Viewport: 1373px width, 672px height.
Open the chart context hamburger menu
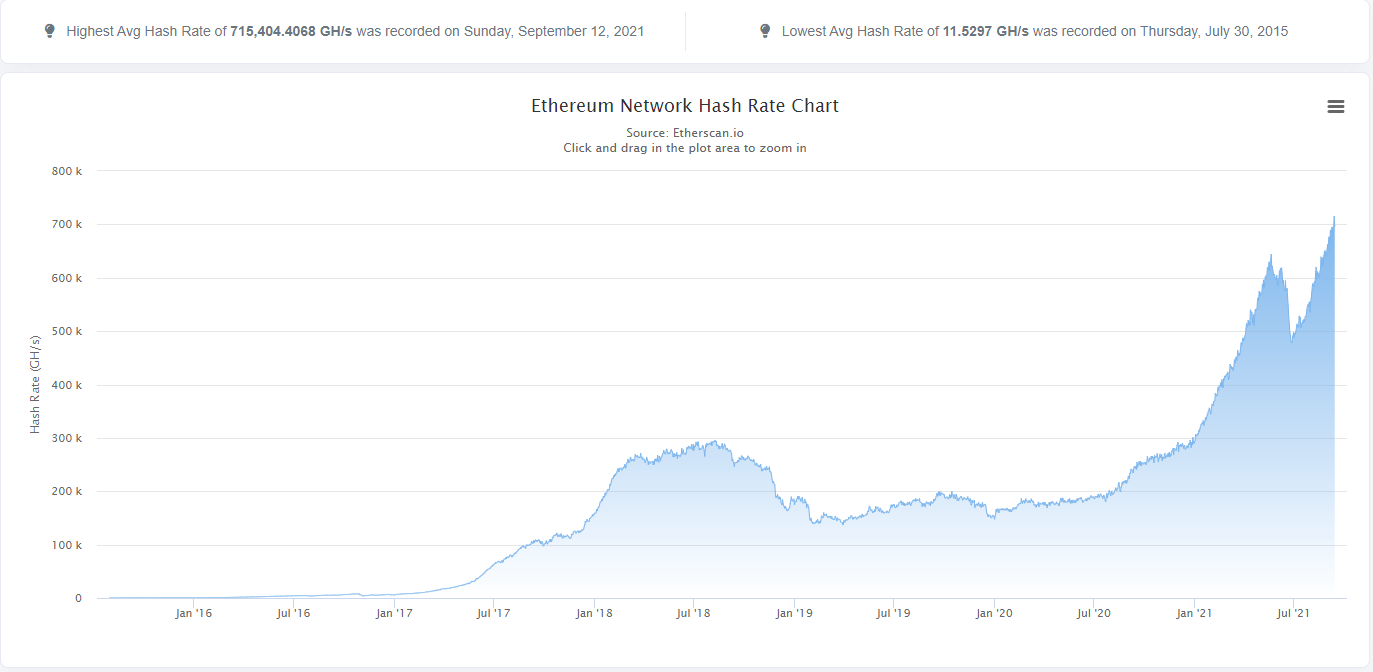(1335, 107)
